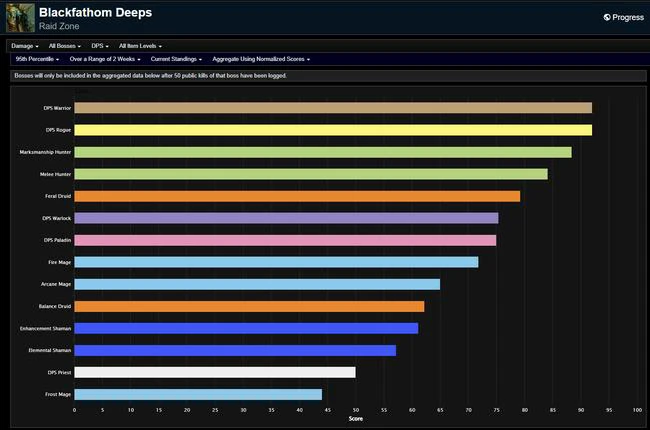Click the Melee Hunter bar

coord(311,174)
